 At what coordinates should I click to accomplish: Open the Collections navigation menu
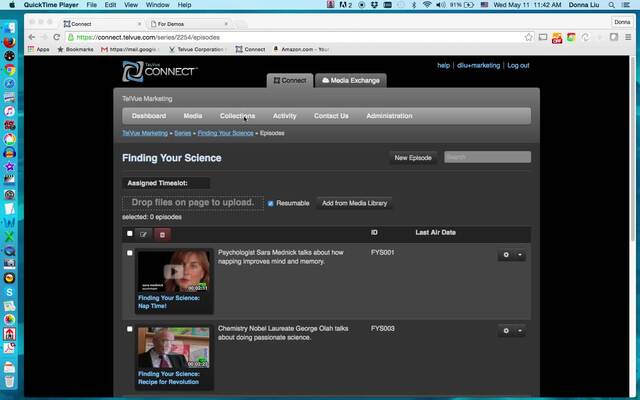click(237, 116)
